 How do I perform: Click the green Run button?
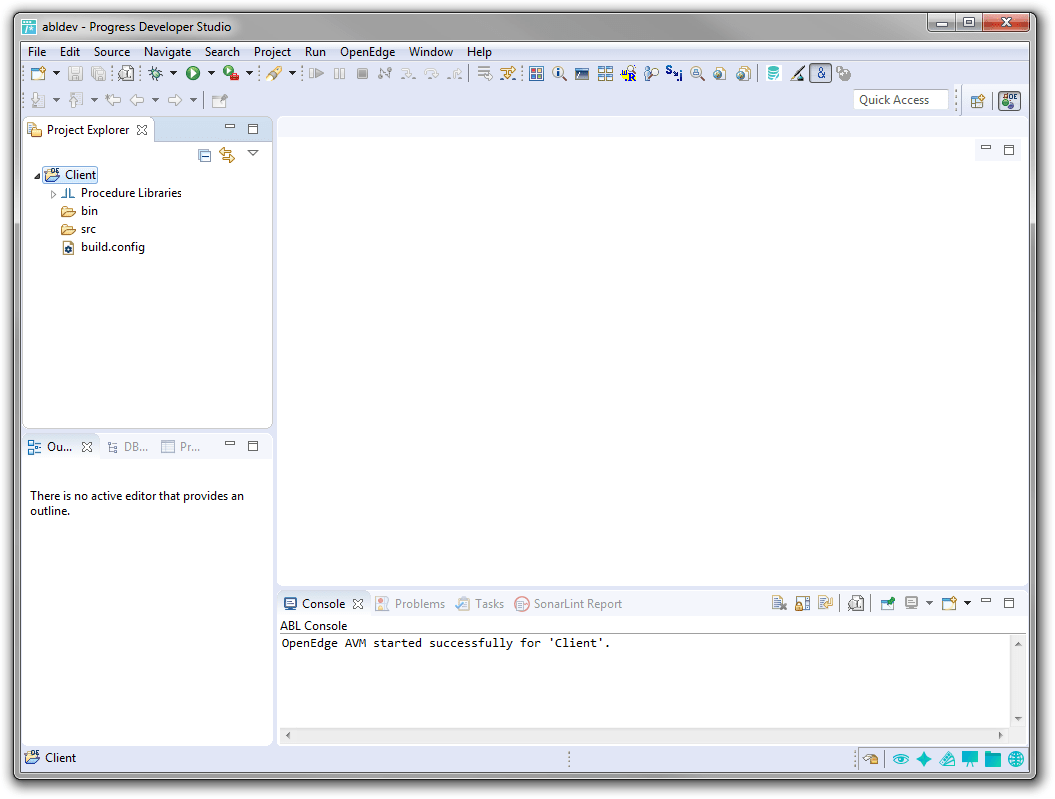(x=193, y=73)
